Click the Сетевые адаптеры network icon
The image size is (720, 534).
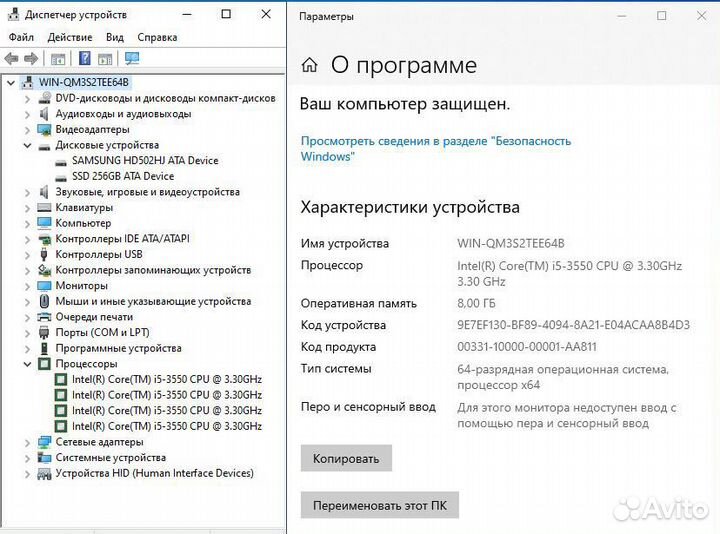pos(45,442)
